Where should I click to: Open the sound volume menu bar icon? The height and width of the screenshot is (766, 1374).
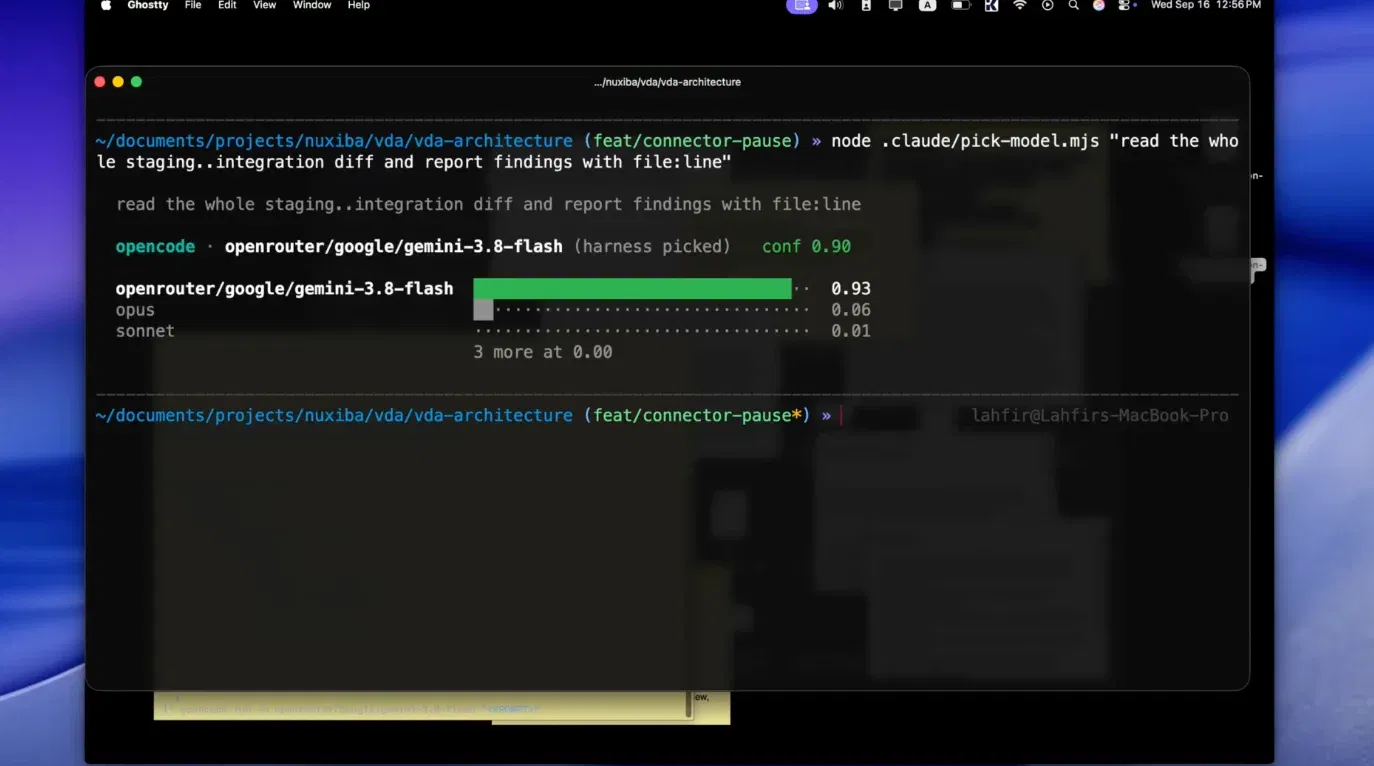835,6
